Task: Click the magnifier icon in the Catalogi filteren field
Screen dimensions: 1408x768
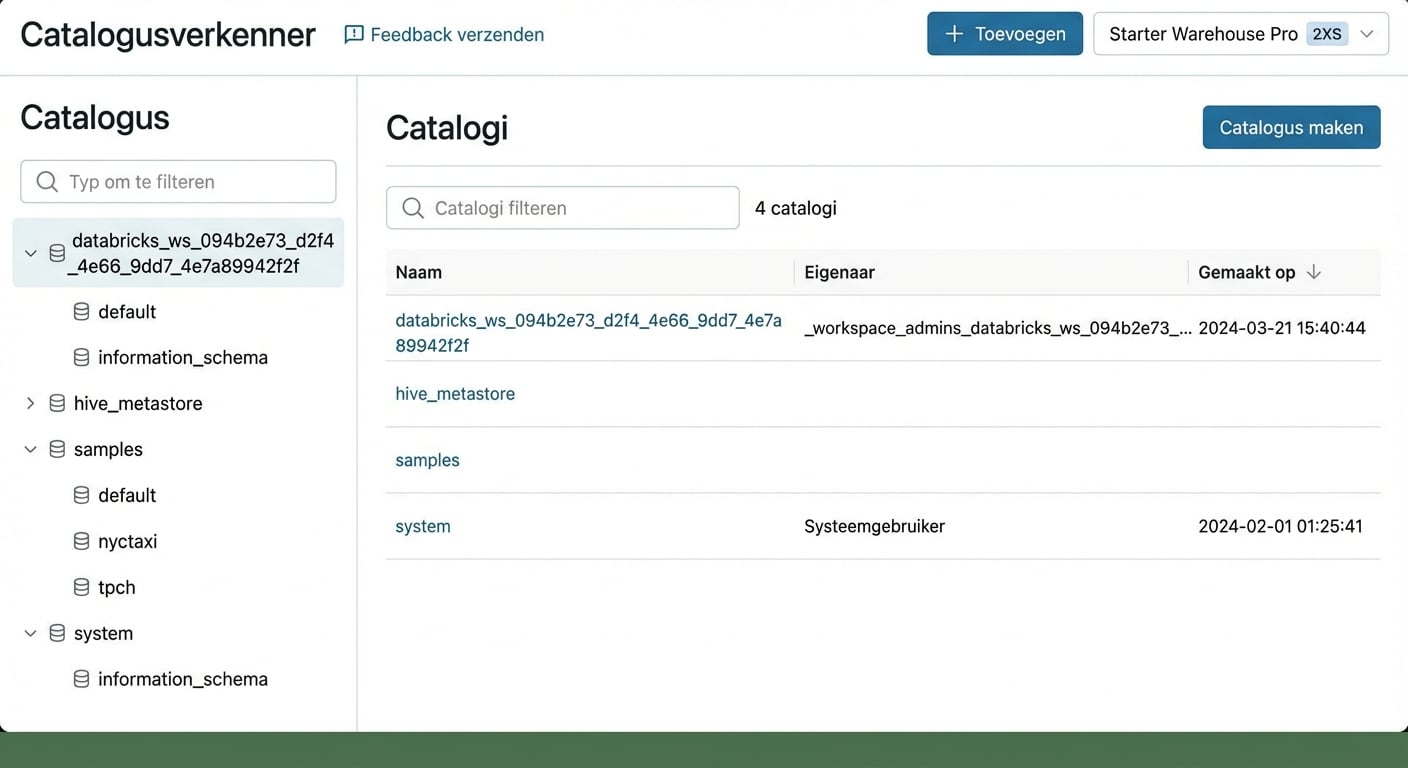Action: (x=412, y=207)
